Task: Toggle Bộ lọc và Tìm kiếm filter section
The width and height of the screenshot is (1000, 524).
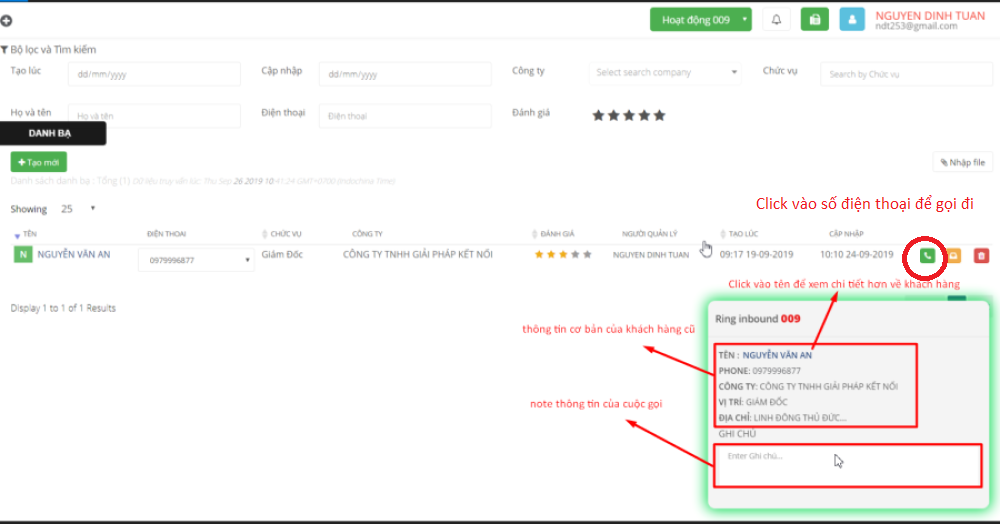Action: coord(48,50)
